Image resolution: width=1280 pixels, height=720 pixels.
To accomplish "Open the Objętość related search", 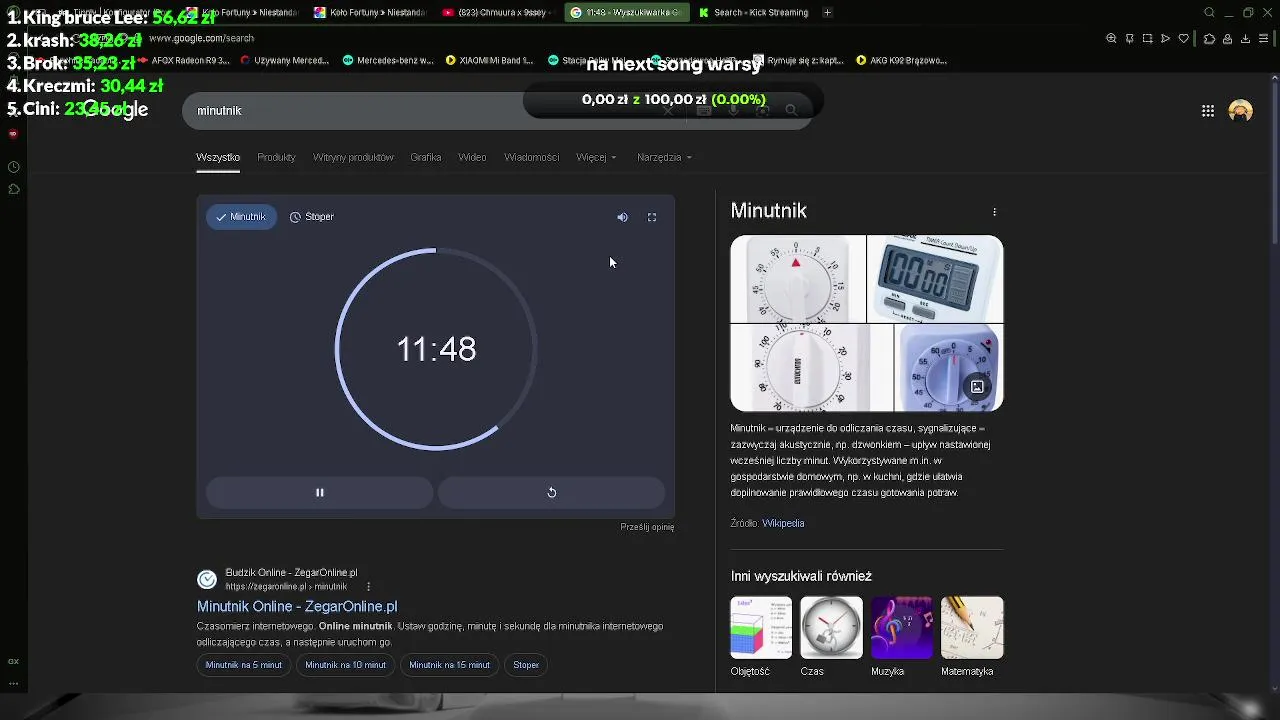I will [761, 637].
